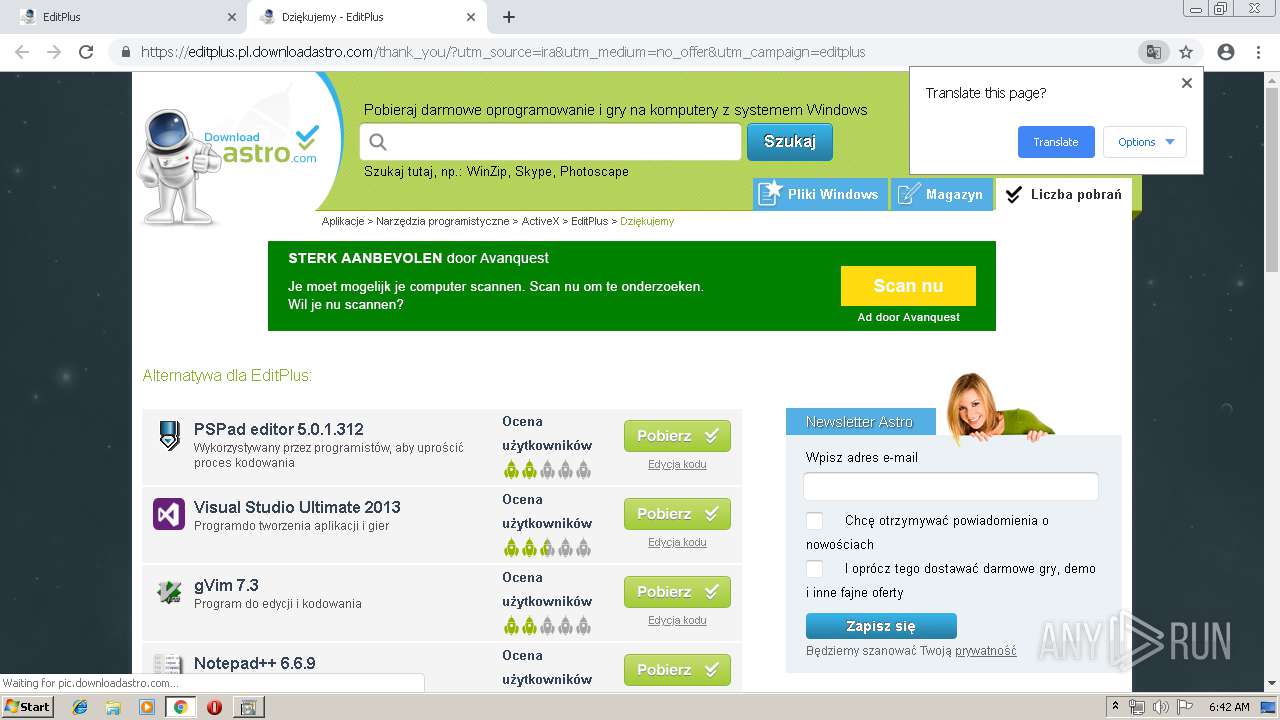Show hidden system tray icons
1280x720 pixels.
coord(1115,706)
